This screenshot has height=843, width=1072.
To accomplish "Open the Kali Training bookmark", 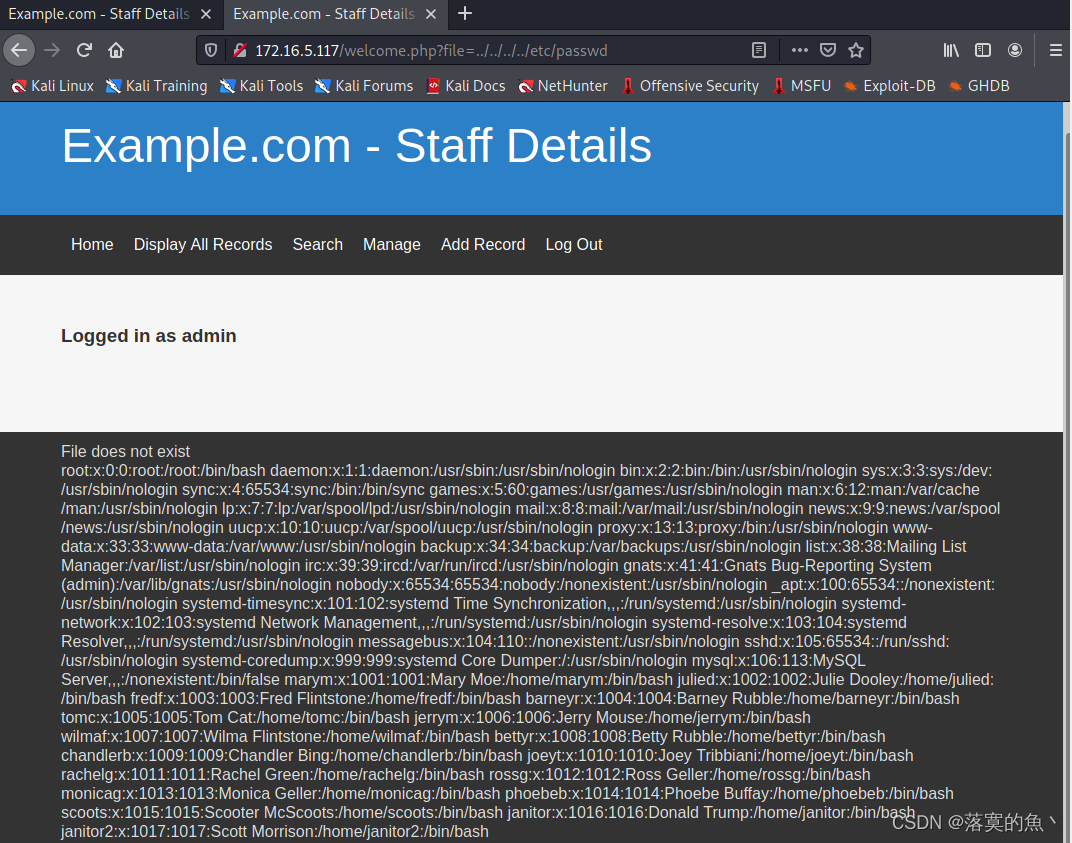I will pos(157,86).
